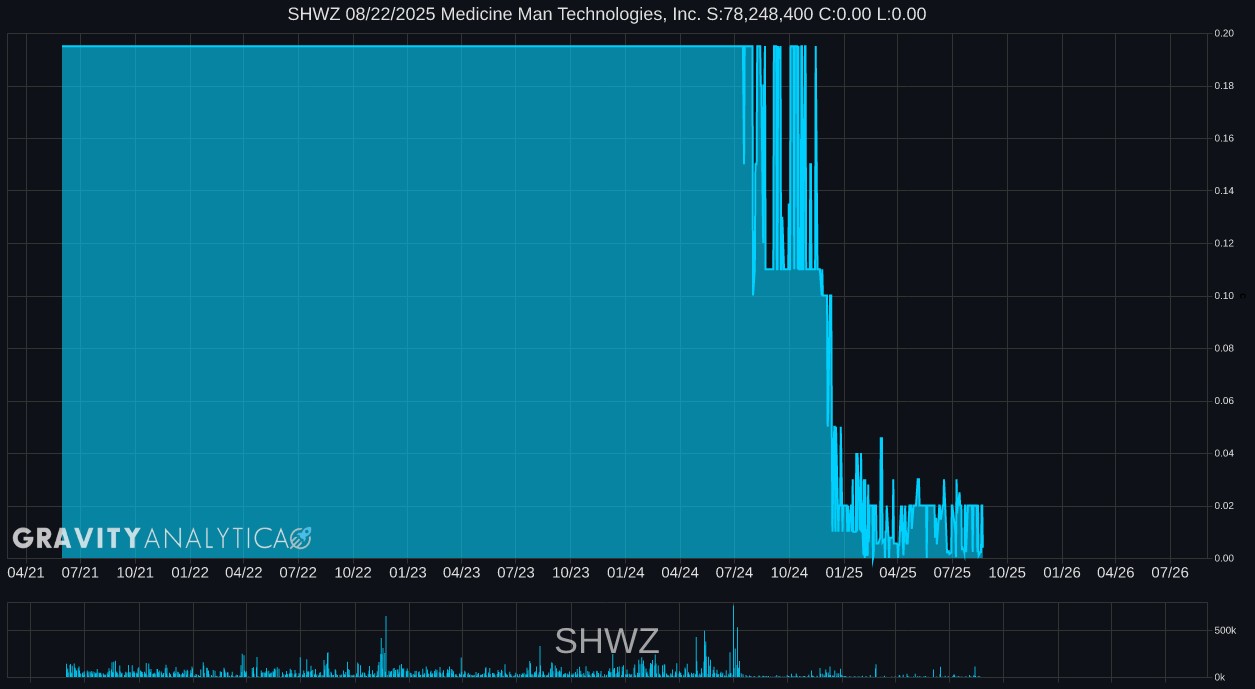Click the 500k volume axis label
The height and width of the screenshot is (689, 1255).
click(1226, 631)
